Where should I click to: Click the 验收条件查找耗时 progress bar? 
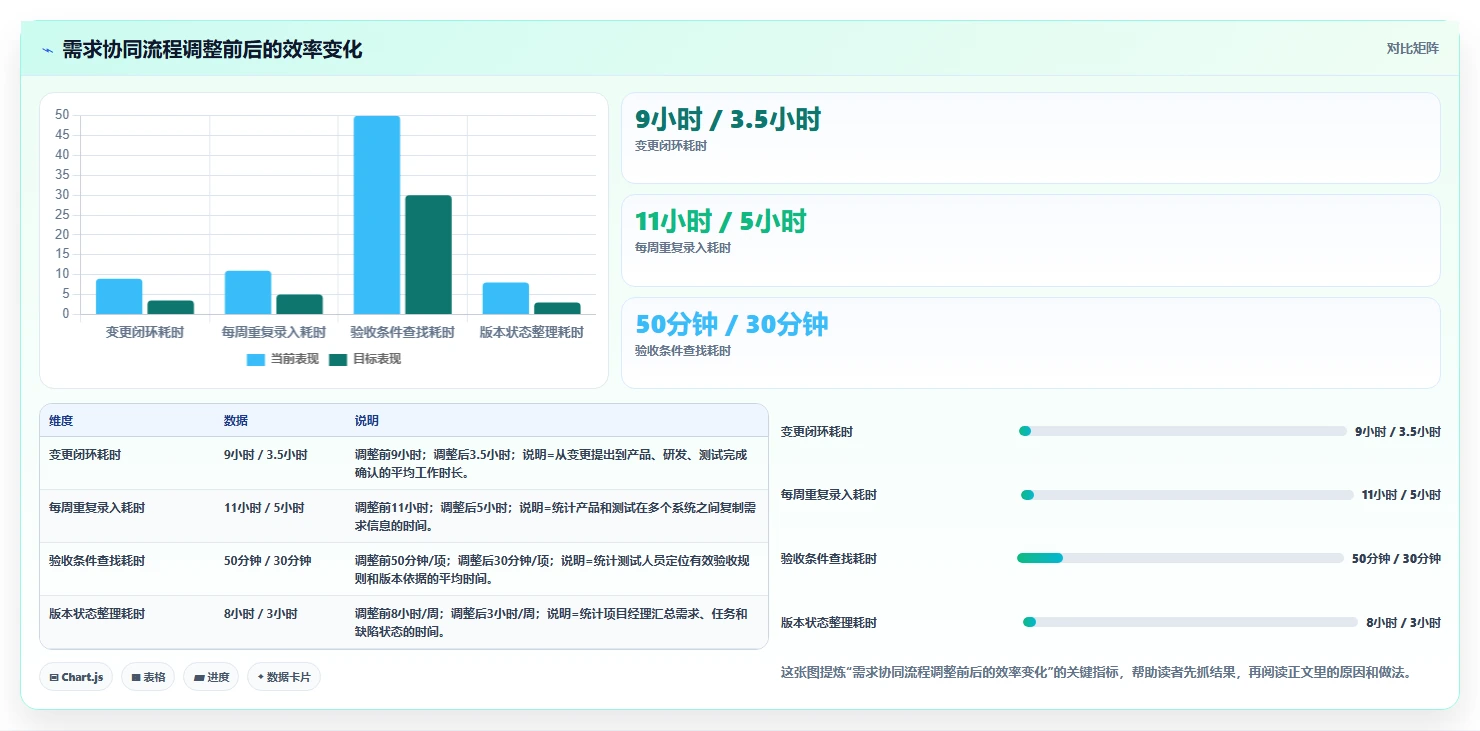(x=1180, y=558)
